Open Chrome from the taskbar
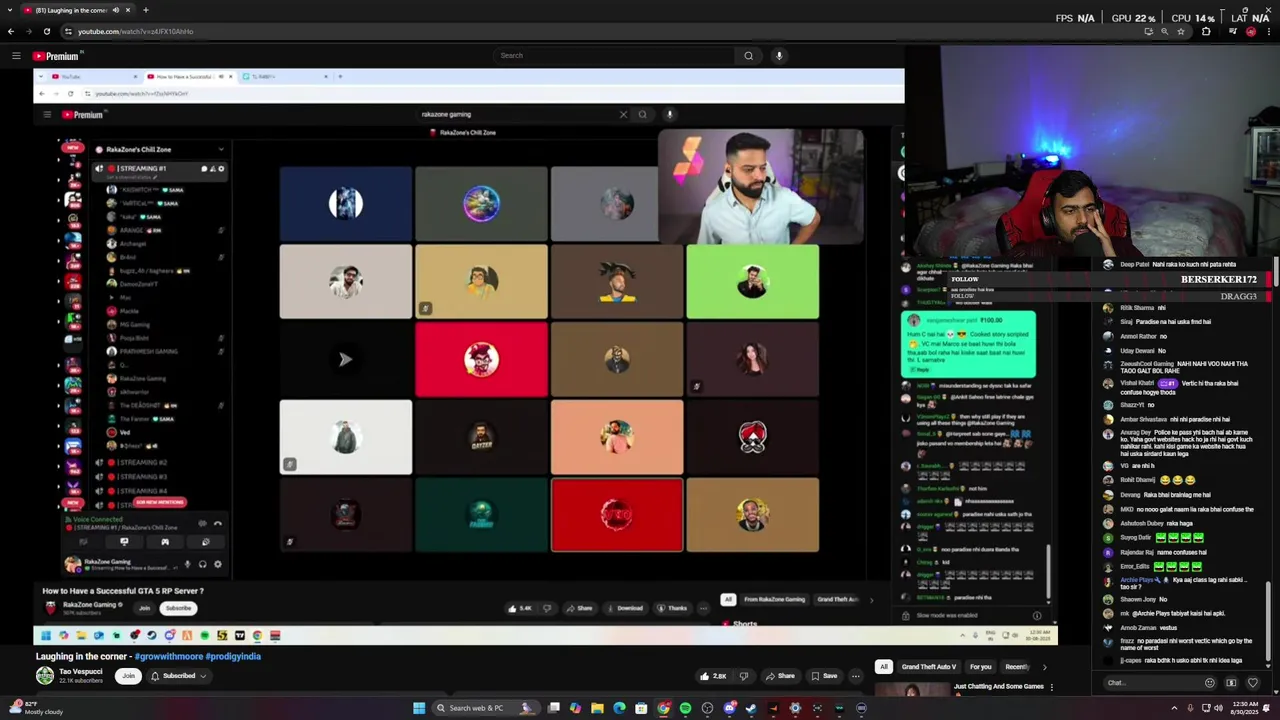 pyautogui.click(x=663, y=709)
